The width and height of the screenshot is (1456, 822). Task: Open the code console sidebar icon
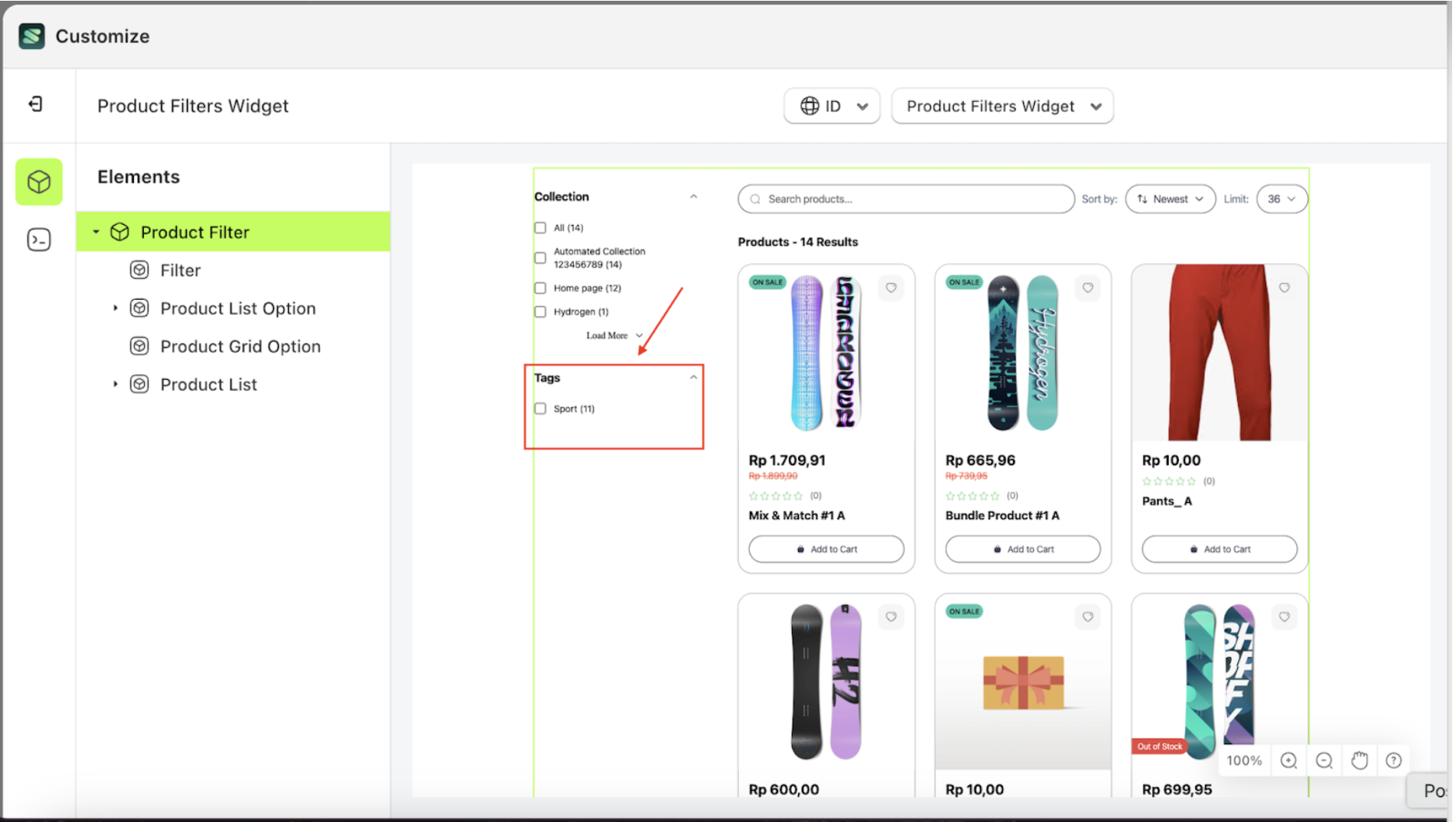click(x=39, y=240)
